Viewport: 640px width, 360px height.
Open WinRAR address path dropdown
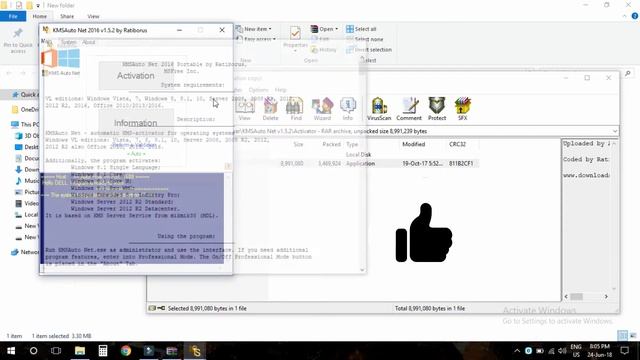pos(614,131)
